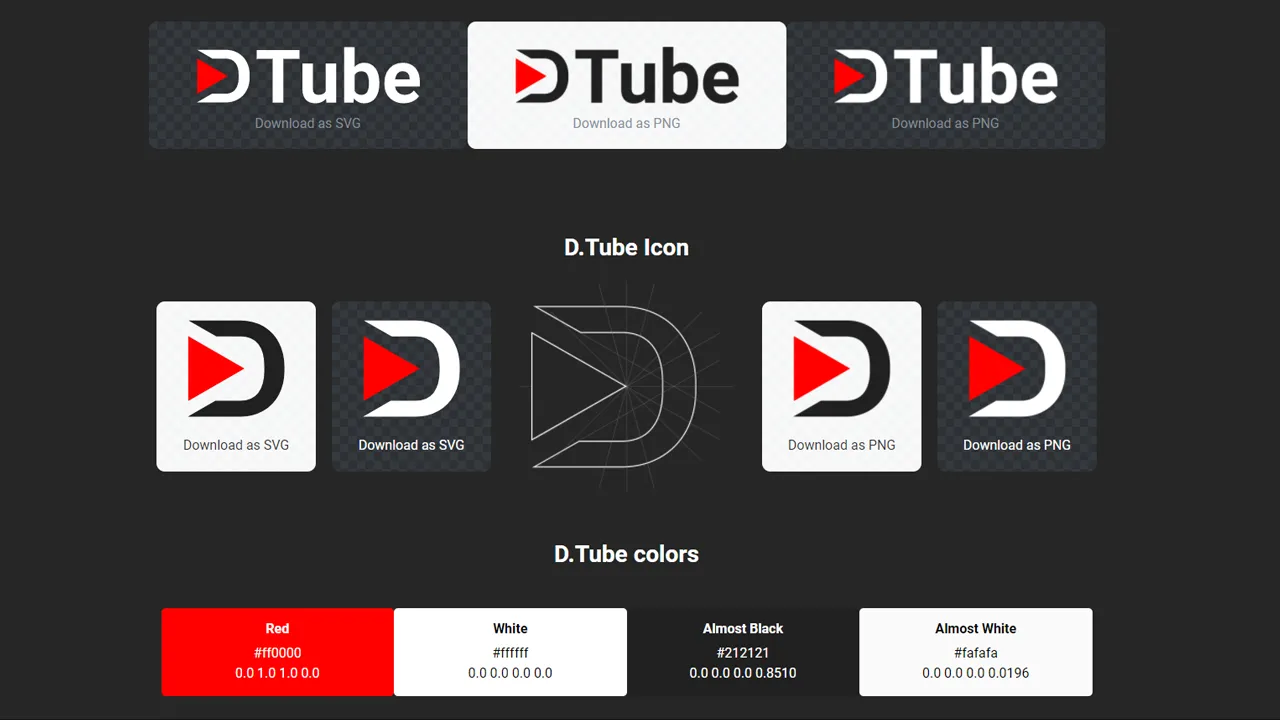Download the dark-background full logo as PNG
The height and width of the screenshot is (720, 1280).
pyautogui.click(x=946, y=123)
